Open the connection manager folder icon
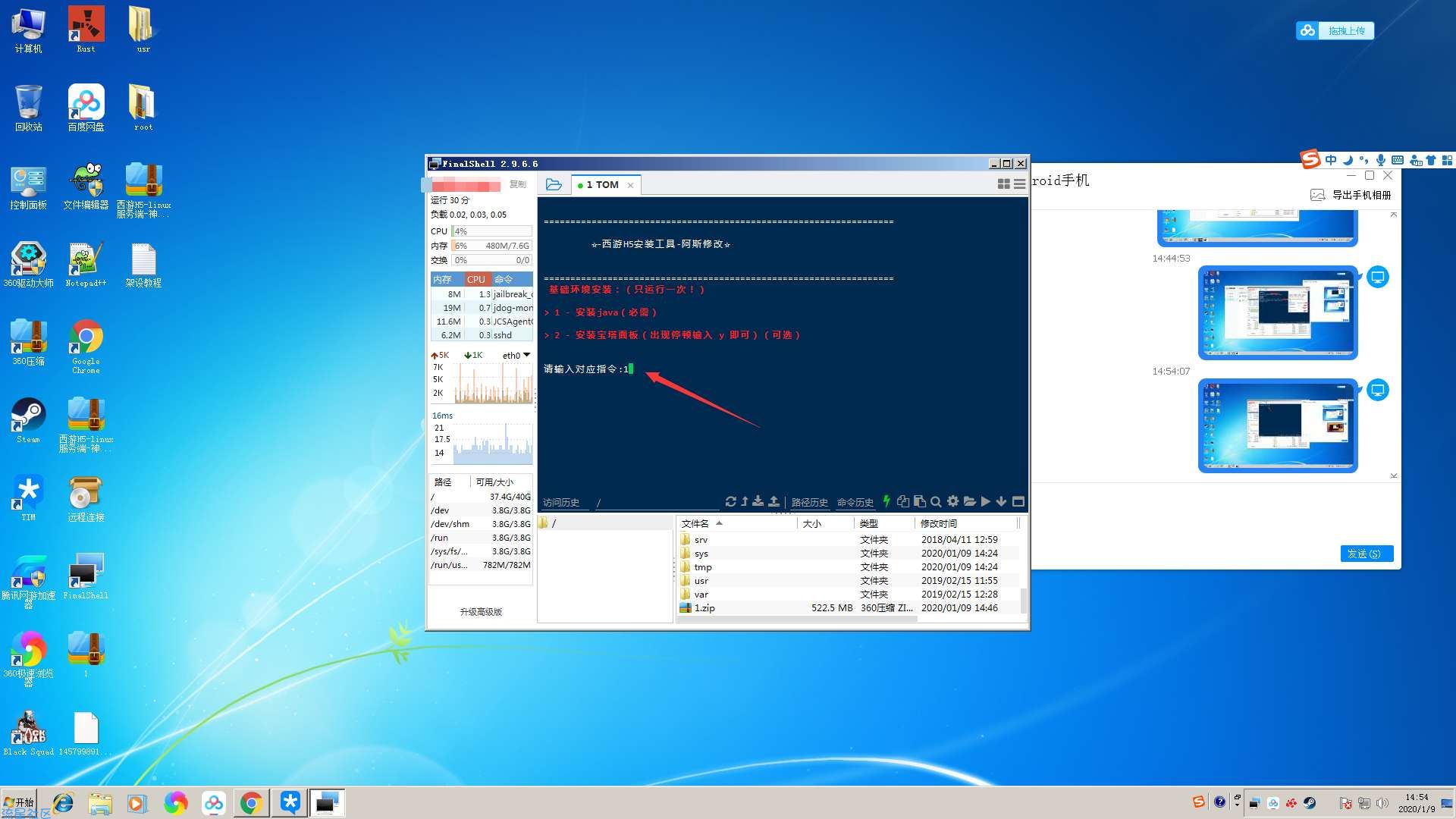The image size is (1456, 819). point(554,184)
